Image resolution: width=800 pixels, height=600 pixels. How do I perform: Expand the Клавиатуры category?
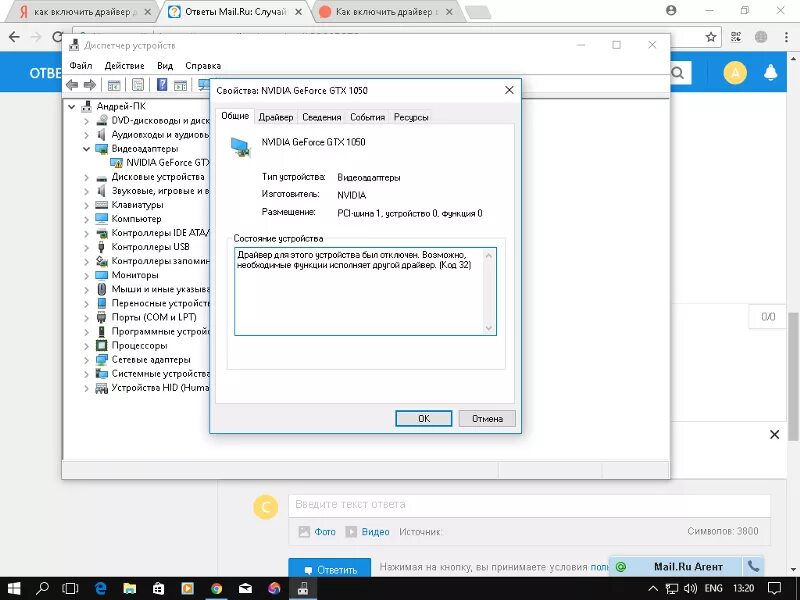(x=86, y=205)
